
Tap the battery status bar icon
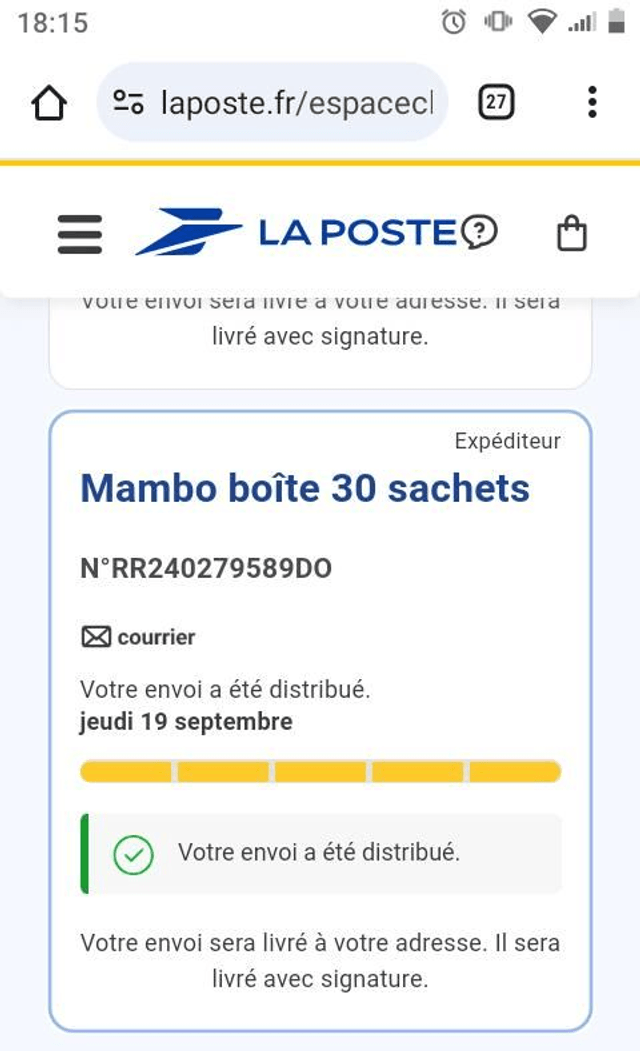tap(616, 22)
